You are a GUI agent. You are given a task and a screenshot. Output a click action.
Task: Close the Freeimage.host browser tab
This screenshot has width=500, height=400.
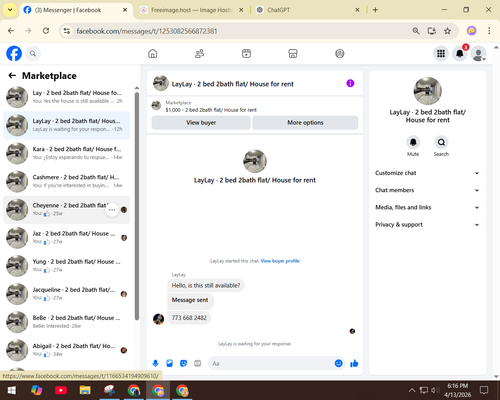coord(241,10)
